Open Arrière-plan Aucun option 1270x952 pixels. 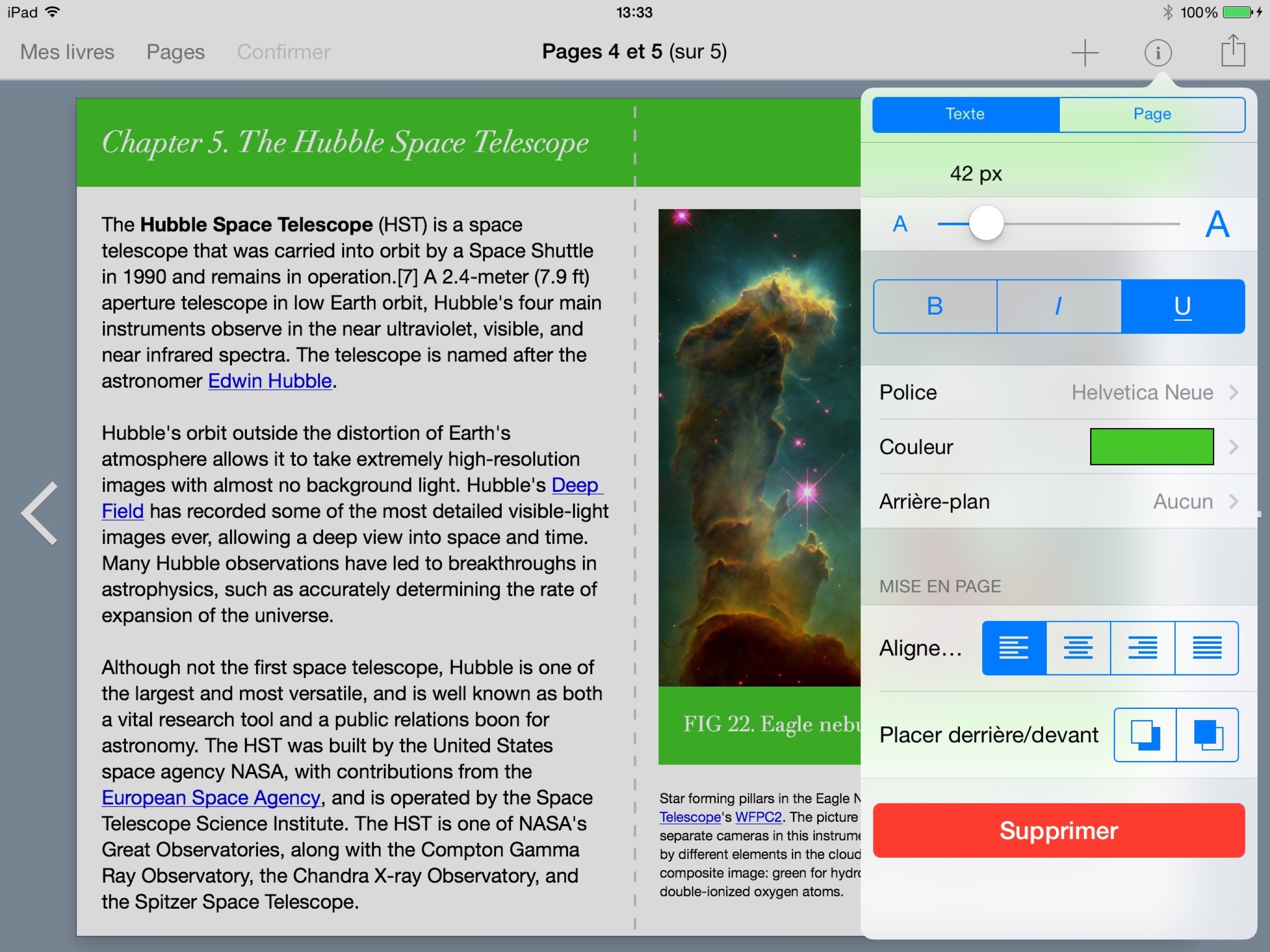1058,501
